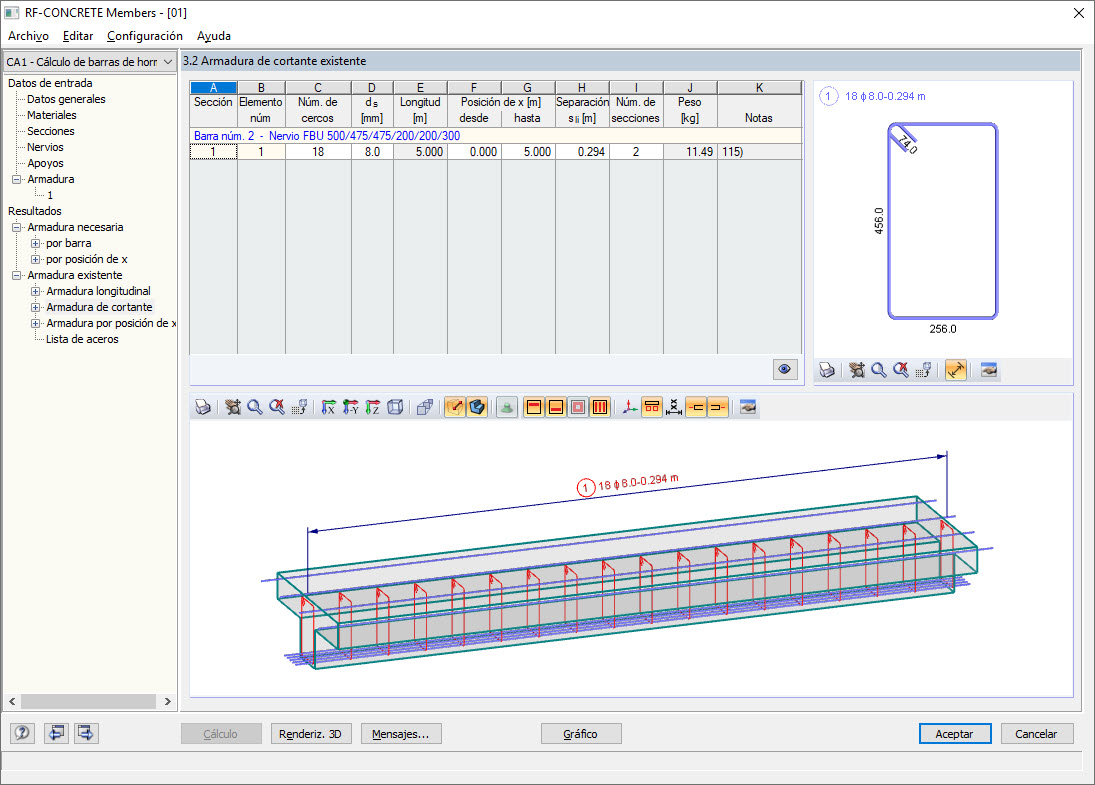This screenshot has height=785, width=1095.
Task: Open the Archivo menu
Action: (29, 36)
